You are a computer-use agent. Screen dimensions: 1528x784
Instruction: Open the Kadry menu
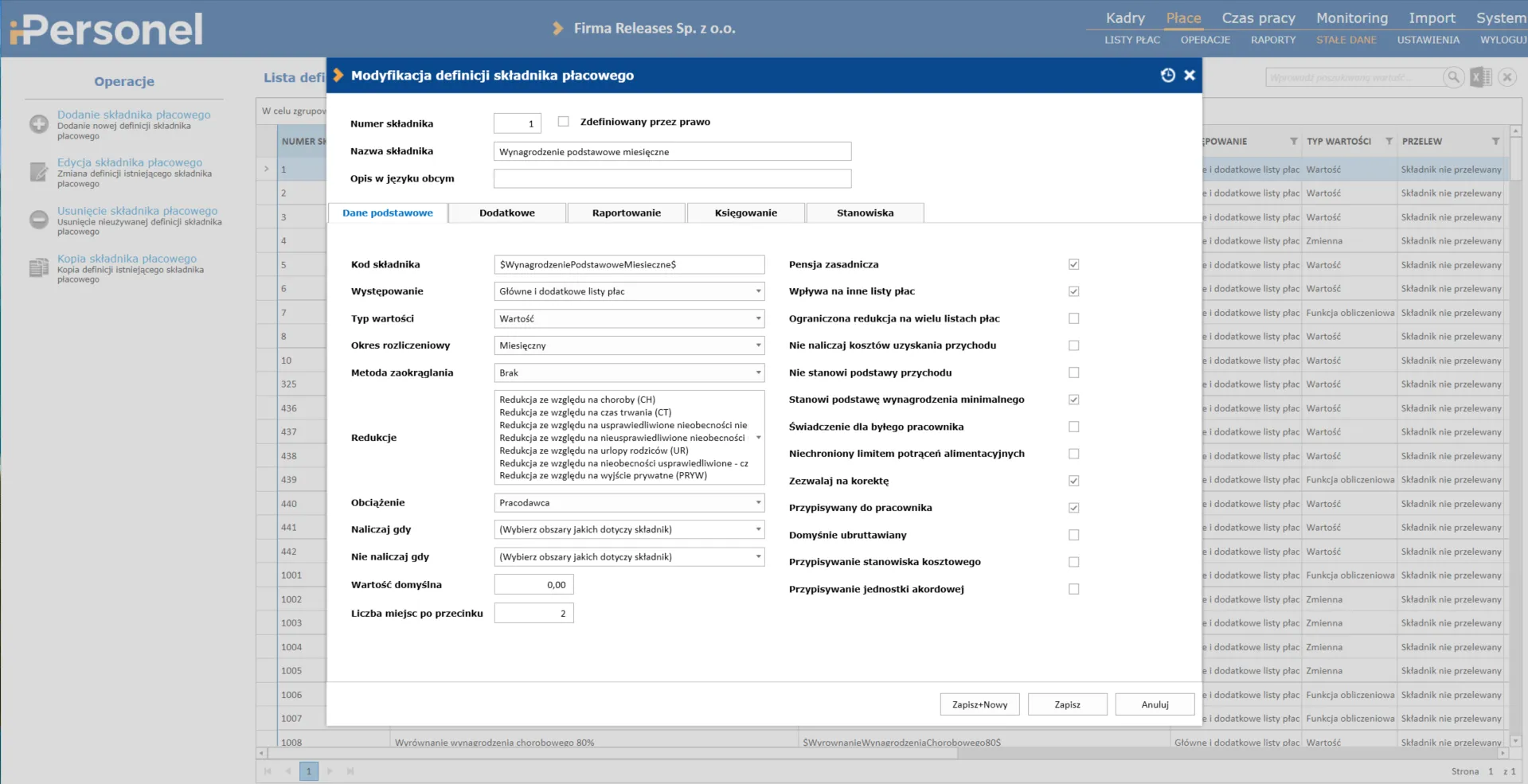(1124, 18)
